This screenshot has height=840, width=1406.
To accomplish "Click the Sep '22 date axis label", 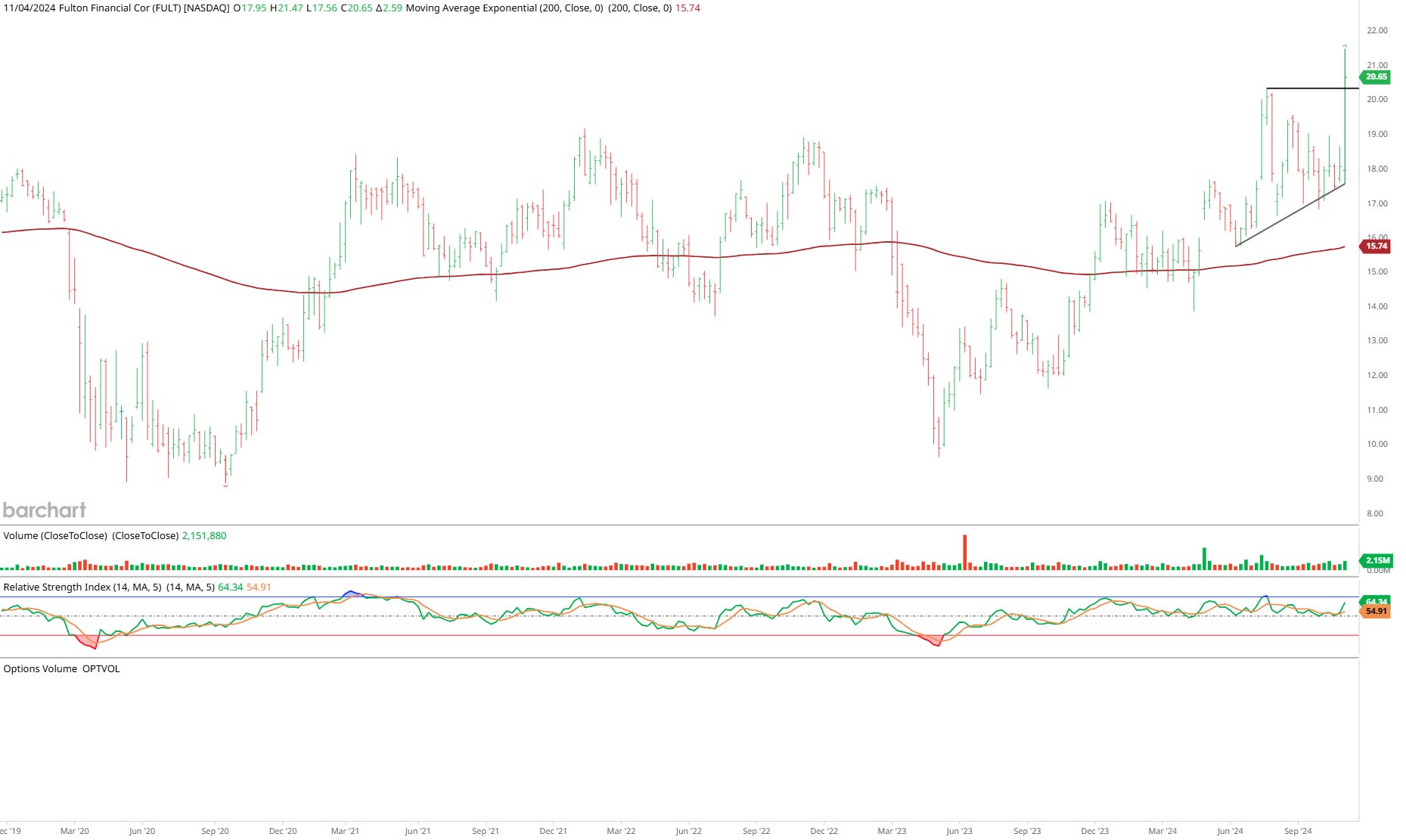I will click(756, 831).
